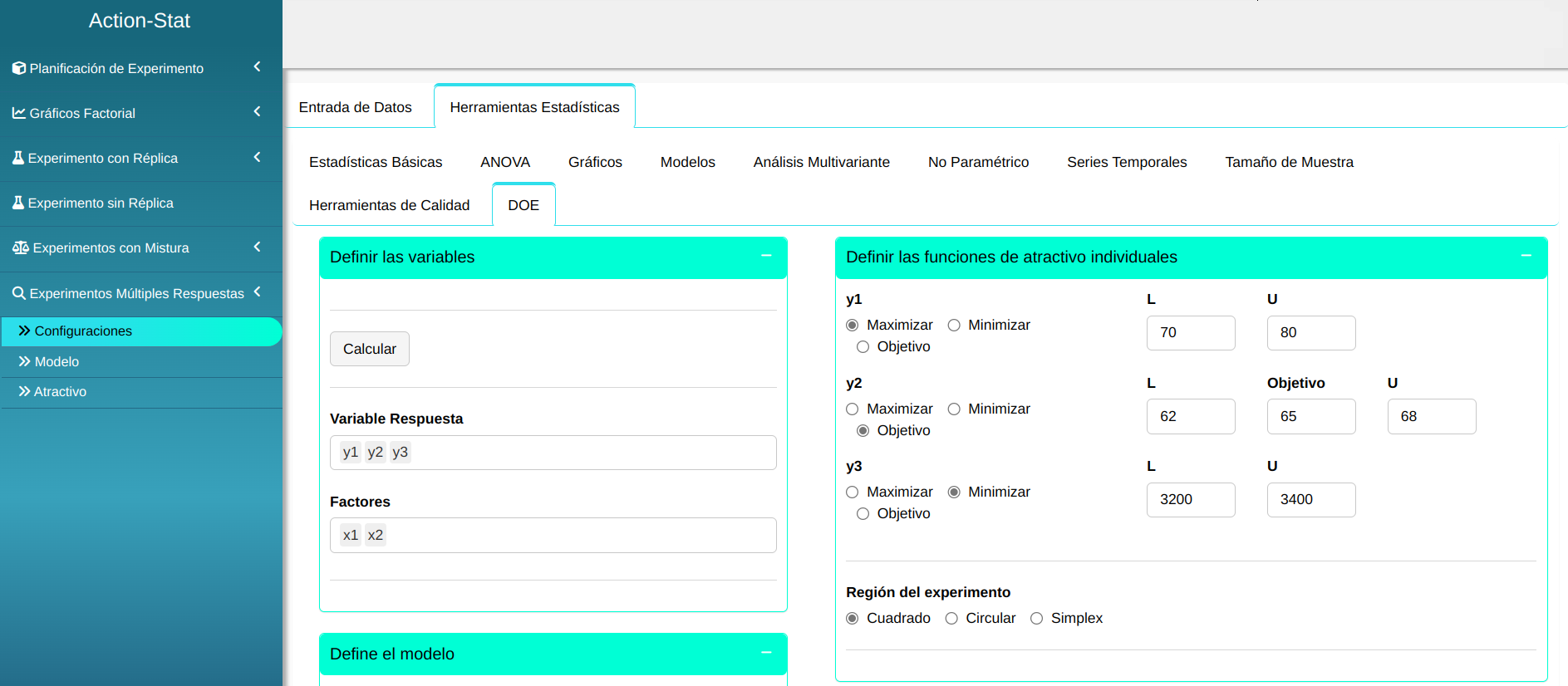The image size is (1568, 686).
Task: Open the ANOVA tab
Action: click(x=504, y=162)
